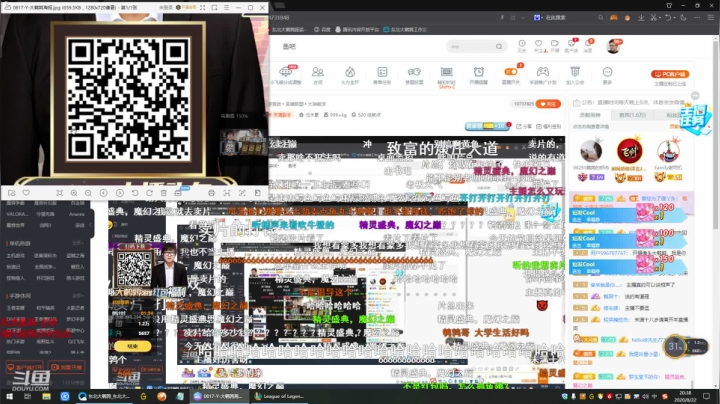Screen dimensions: 720x404
Task: Click the share link under the room title
Action: [524, 126]
